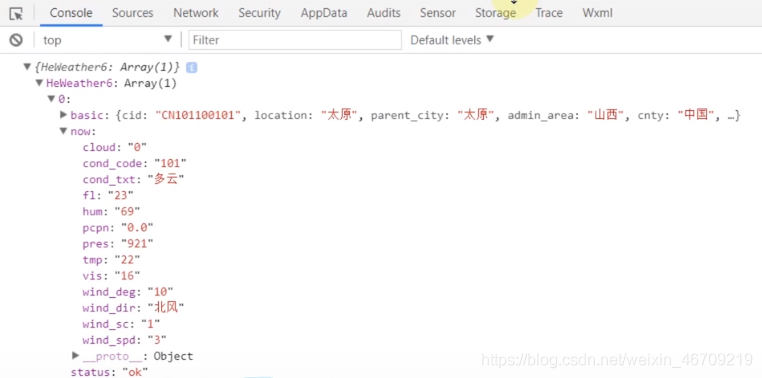Click the pres: "921" row
The height and width of the screenshot is (378, 762).
coord(118,243)
